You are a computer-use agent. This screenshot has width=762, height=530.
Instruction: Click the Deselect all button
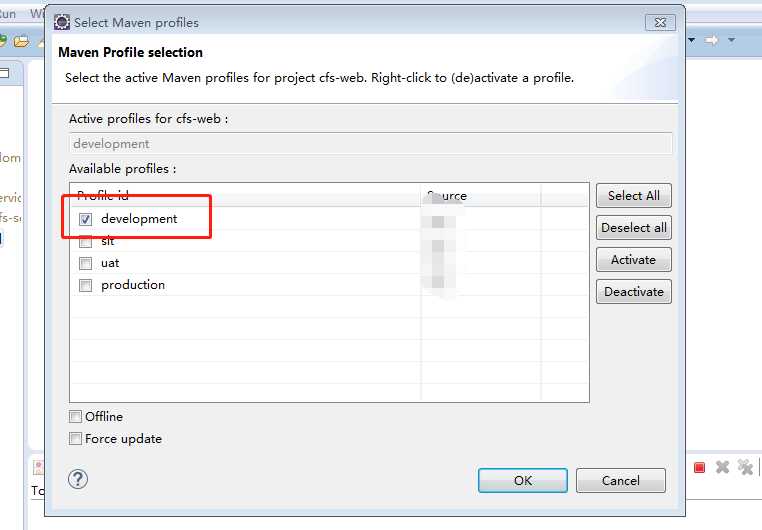(x=633, y=228)
